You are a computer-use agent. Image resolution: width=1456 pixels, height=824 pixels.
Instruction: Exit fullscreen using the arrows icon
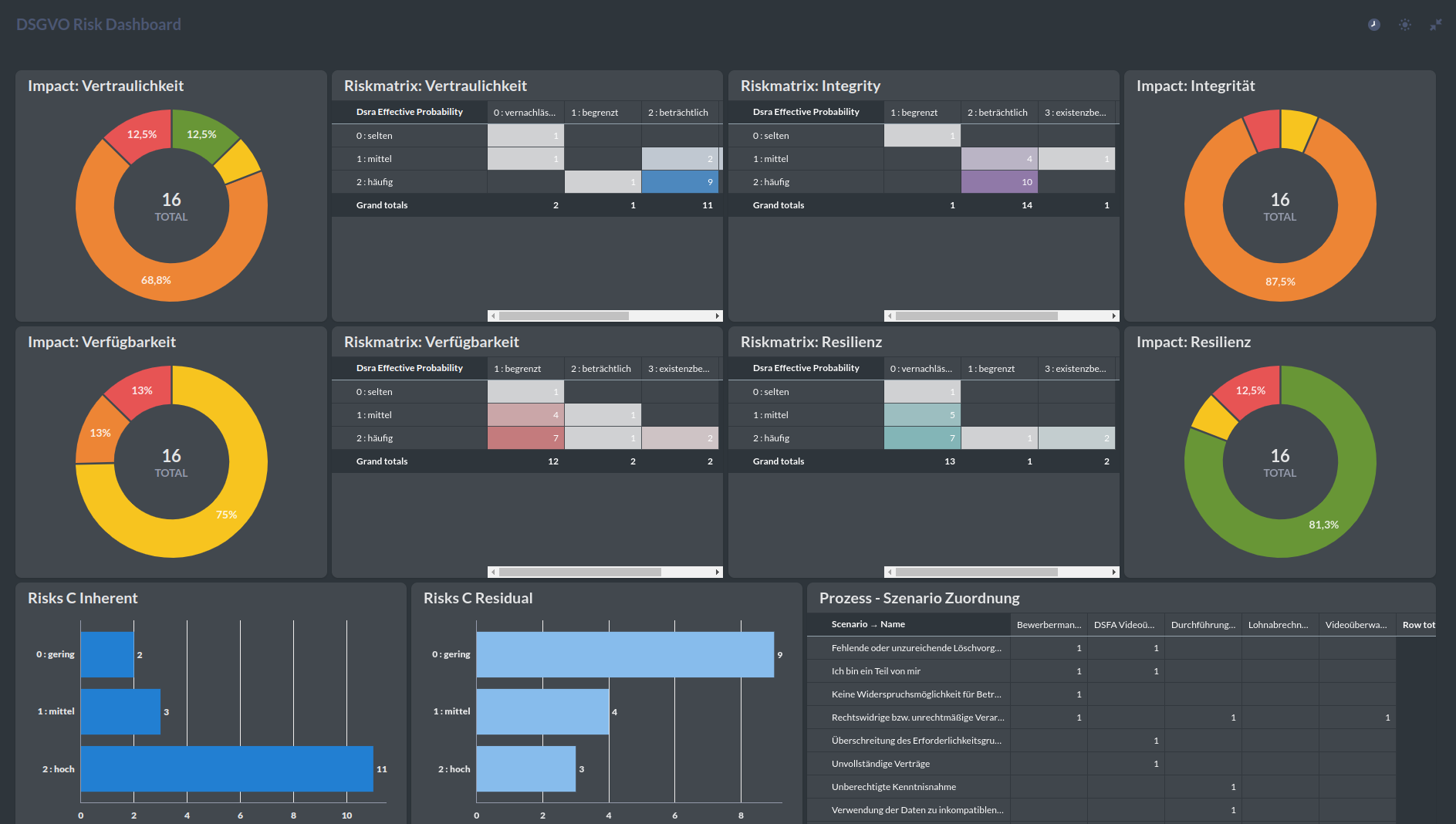(1435, 25)
